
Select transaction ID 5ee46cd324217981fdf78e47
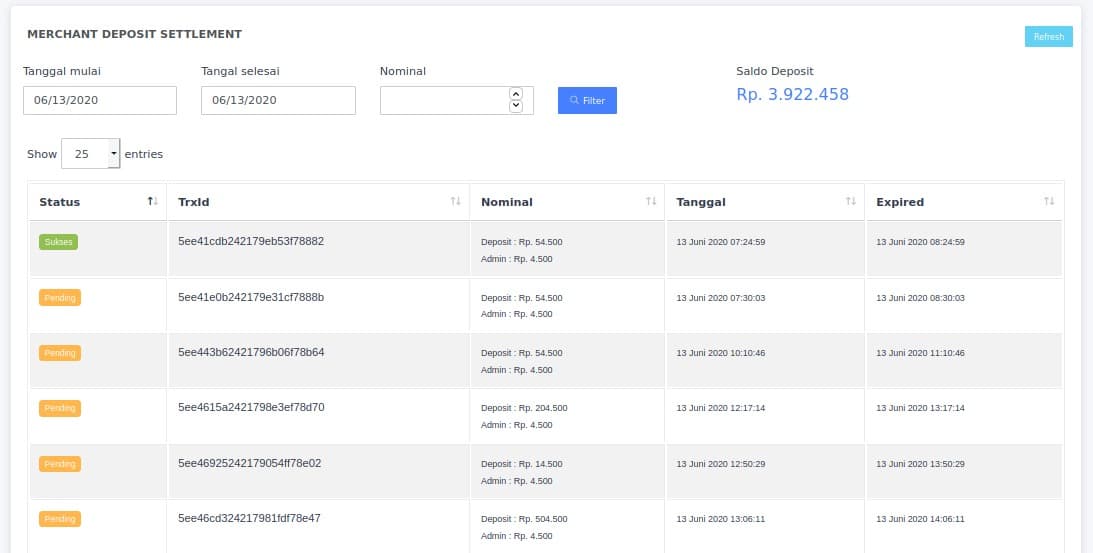[x=249, y=518]
